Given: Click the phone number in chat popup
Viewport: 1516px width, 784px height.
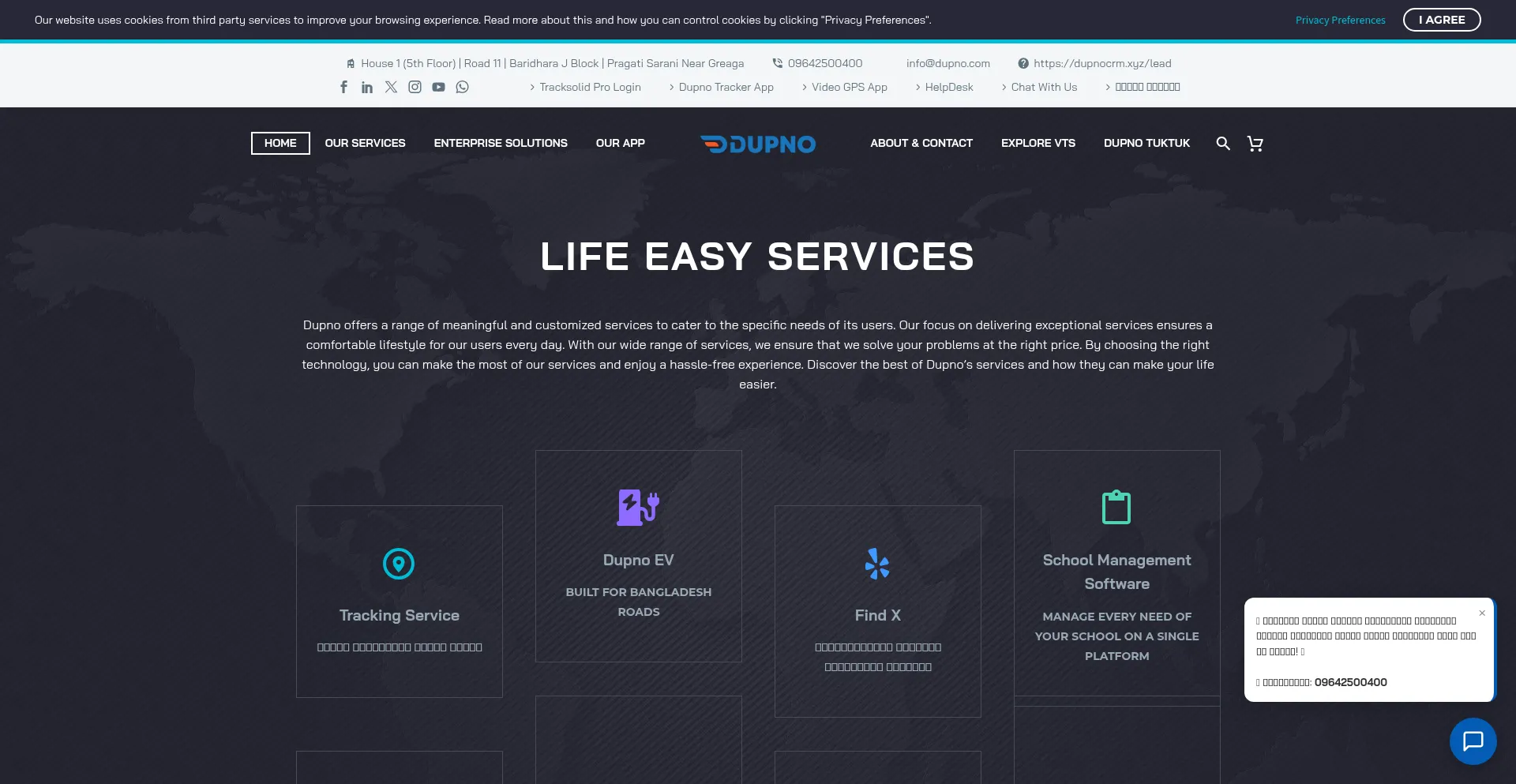Looking at the screenshot, I should point(1350,682).
